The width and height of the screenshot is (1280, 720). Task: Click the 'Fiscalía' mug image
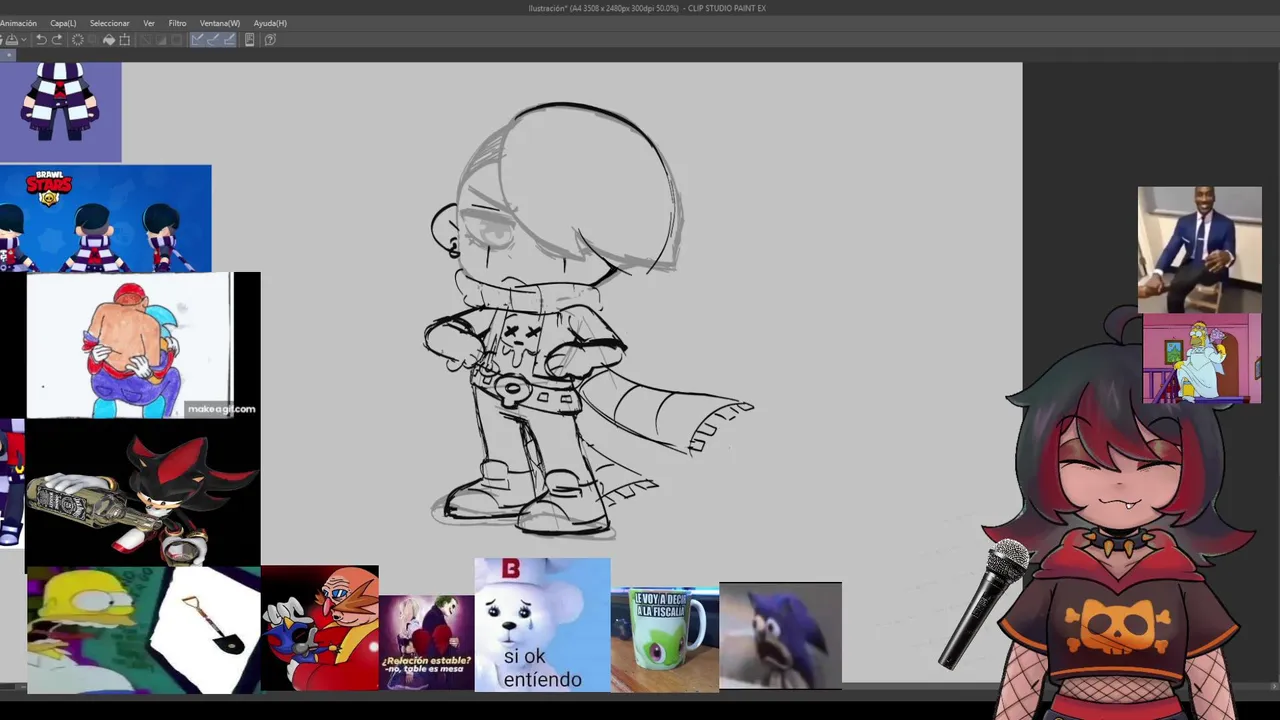click(x=665, y=640)
